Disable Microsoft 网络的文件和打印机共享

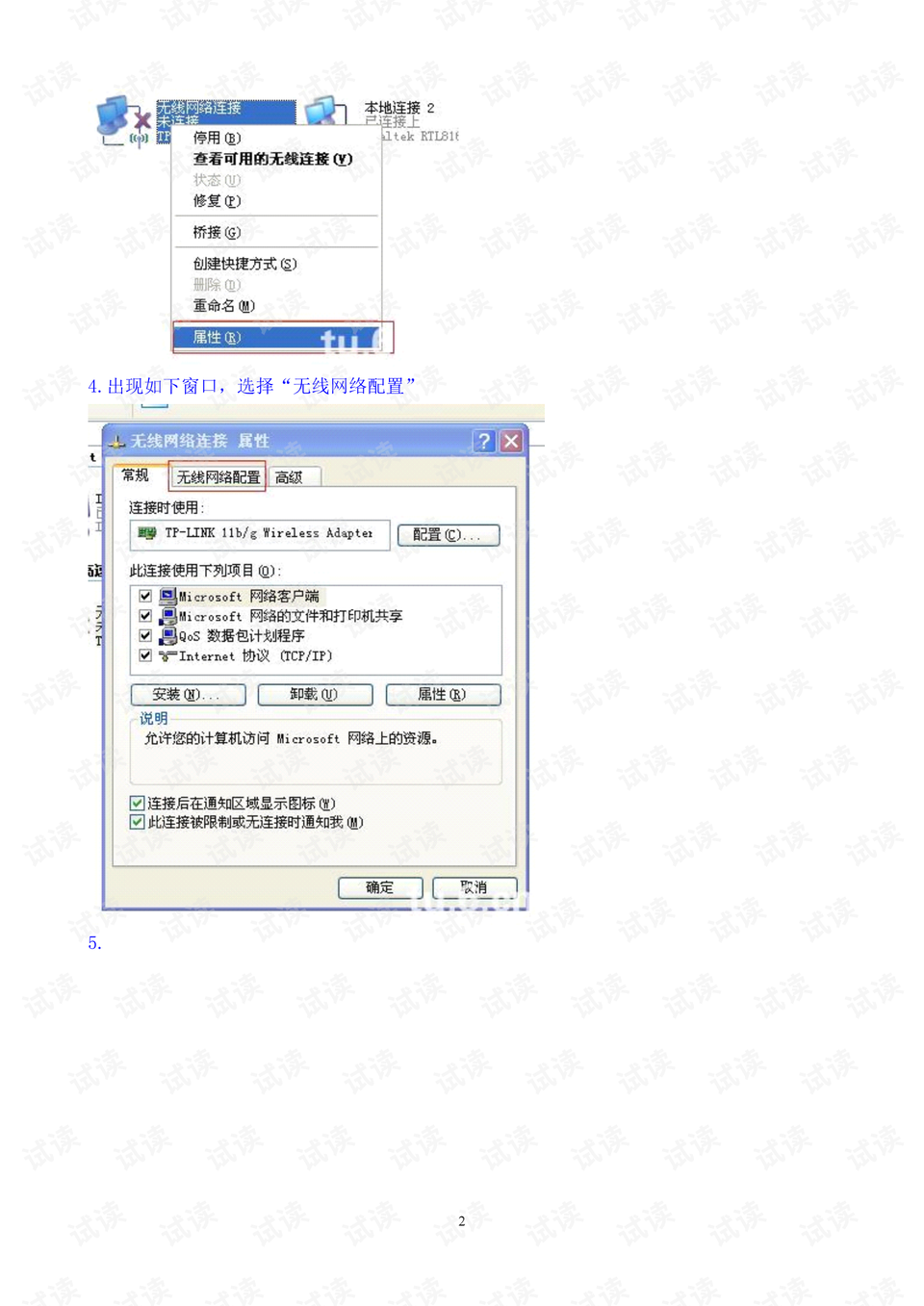144,616
